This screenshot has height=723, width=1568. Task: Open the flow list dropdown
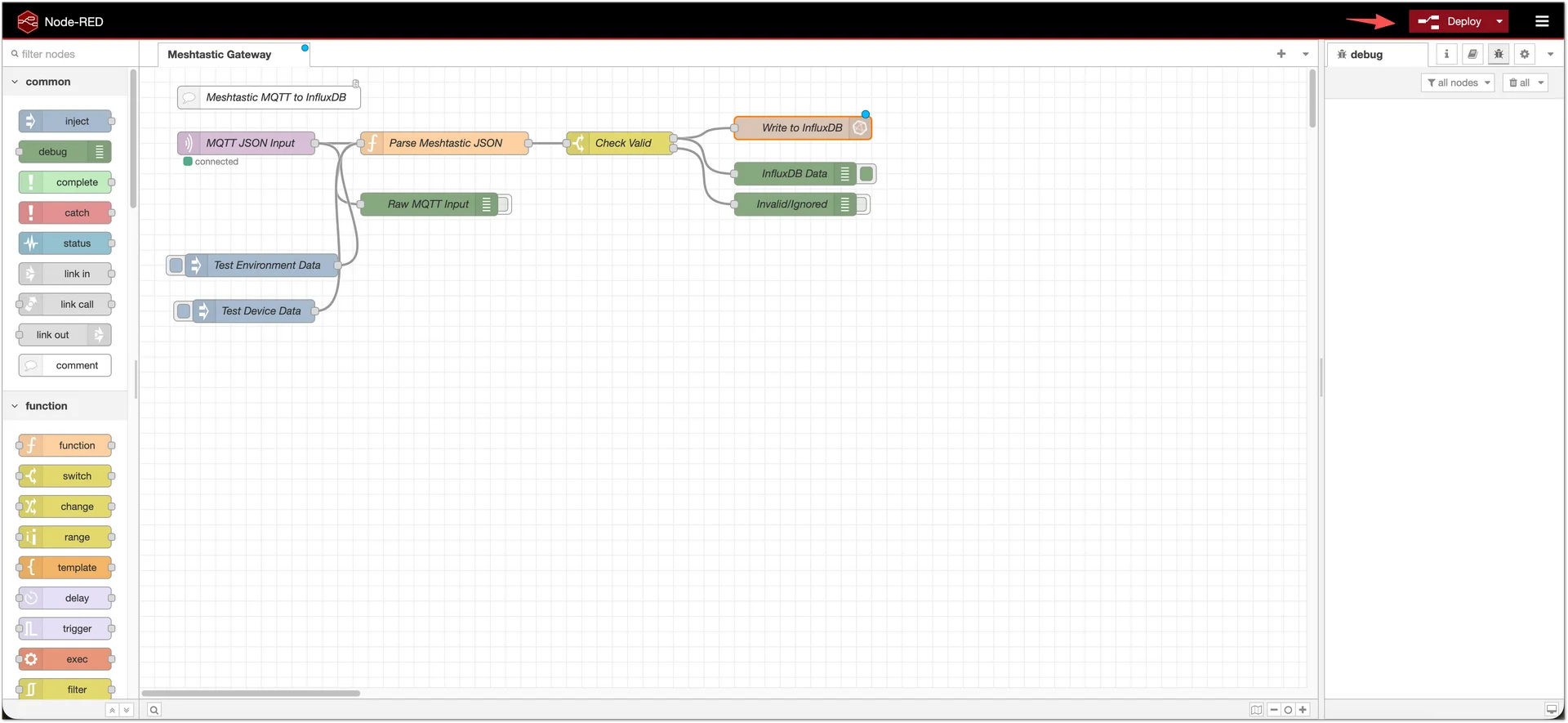pos(1306,54)
